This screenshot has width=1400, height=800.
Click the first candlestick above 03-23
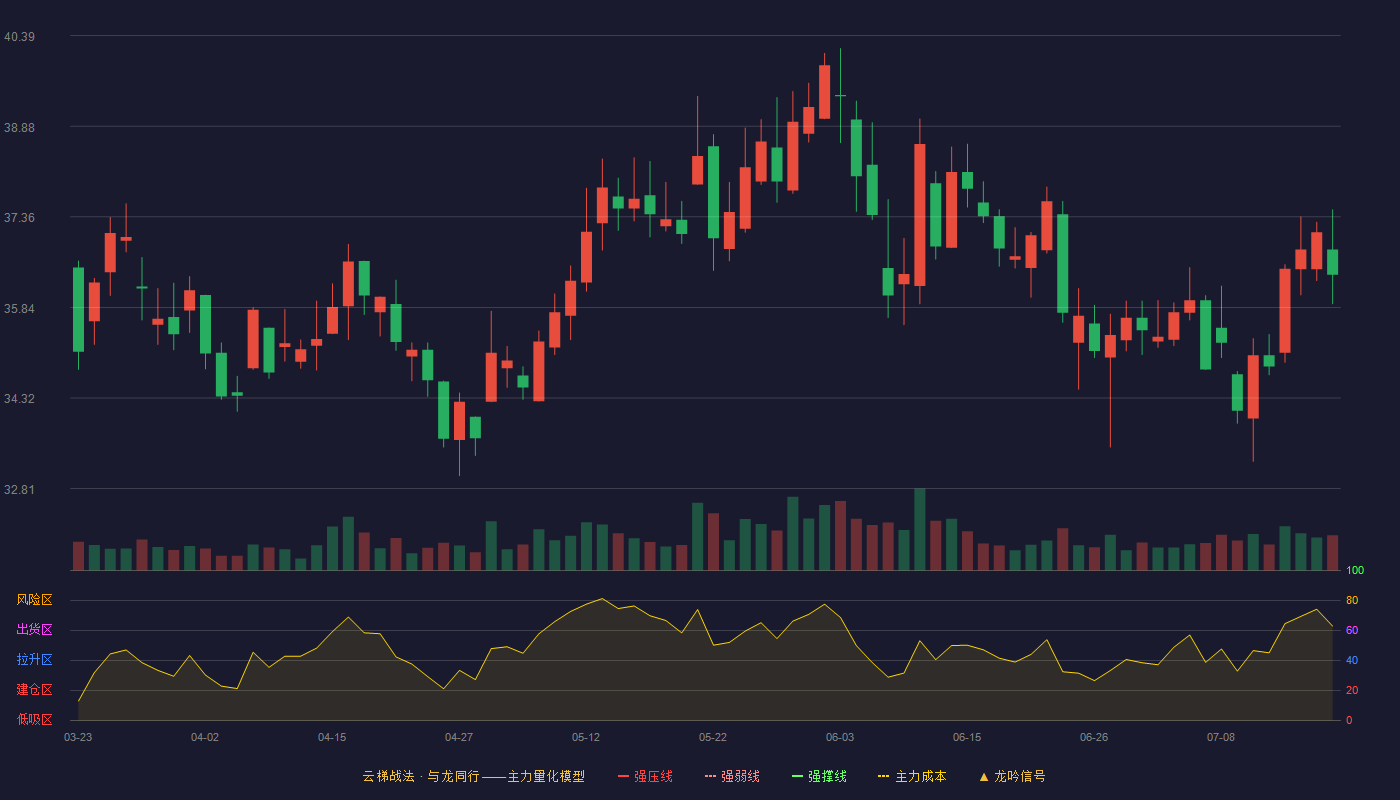[x=78, y=310]
